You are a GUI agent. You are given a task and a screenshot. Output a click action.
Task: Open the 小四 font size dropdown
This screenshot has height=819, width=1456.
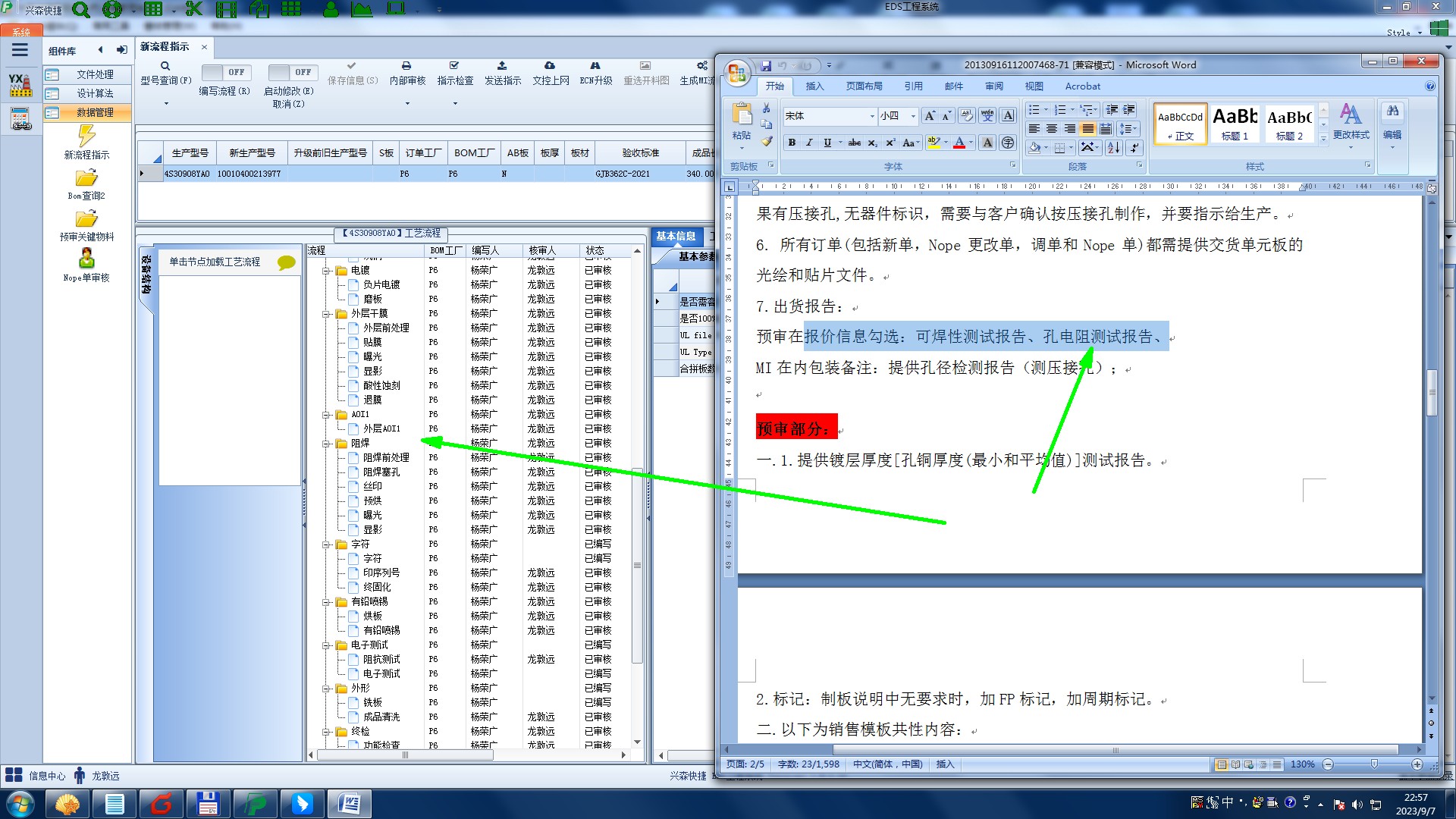coord(913,116)
